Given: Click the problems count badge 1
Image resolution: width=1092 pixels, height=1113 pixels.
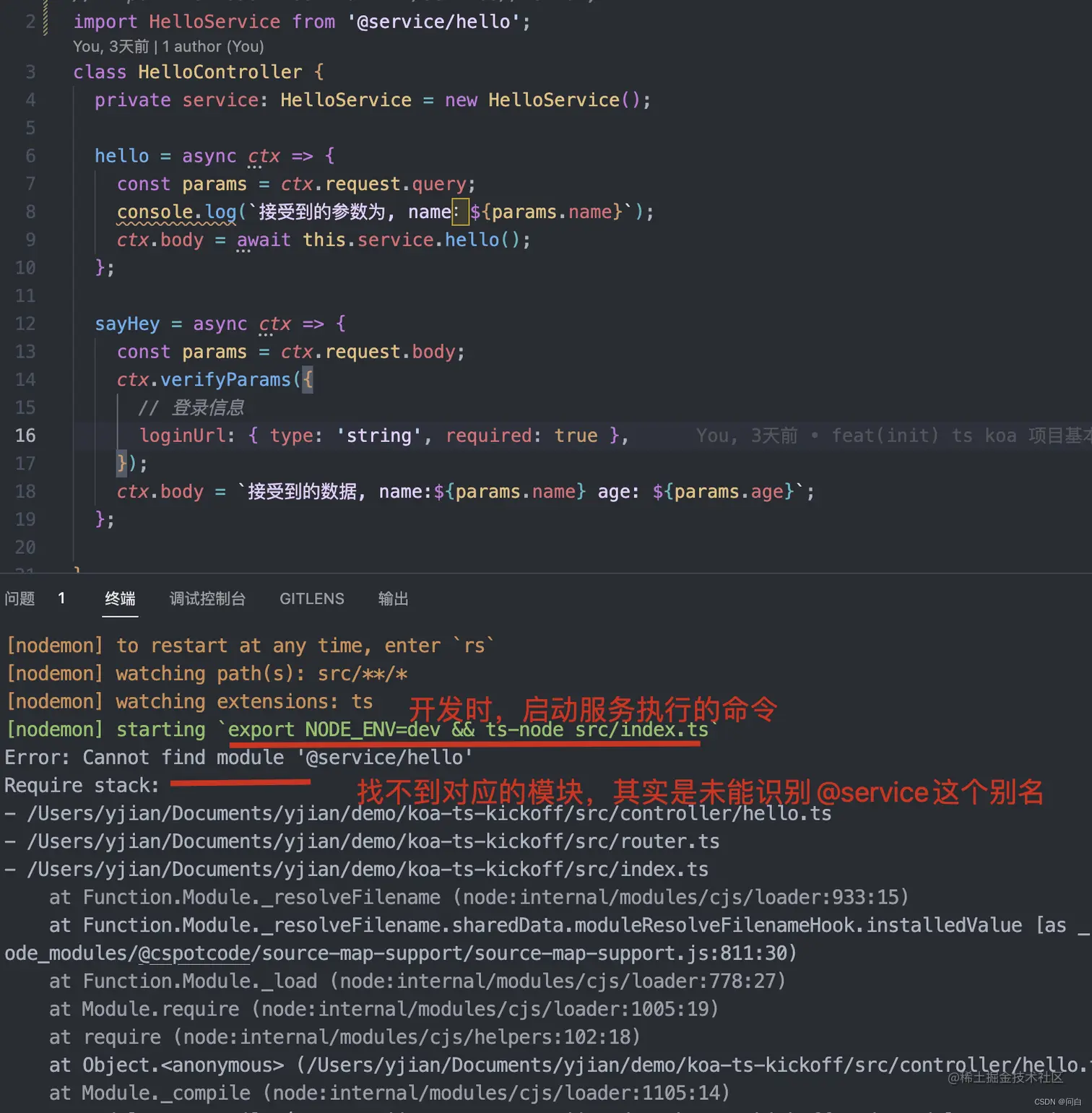Looking at the screenshot, I should (x=61, y=599).
